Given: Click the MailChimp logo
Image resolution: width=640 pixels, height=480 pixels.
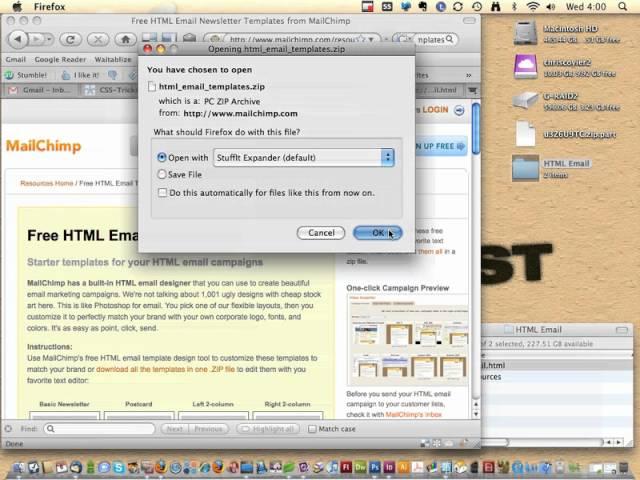Looking at the screenshot, I should coord(44,146).
